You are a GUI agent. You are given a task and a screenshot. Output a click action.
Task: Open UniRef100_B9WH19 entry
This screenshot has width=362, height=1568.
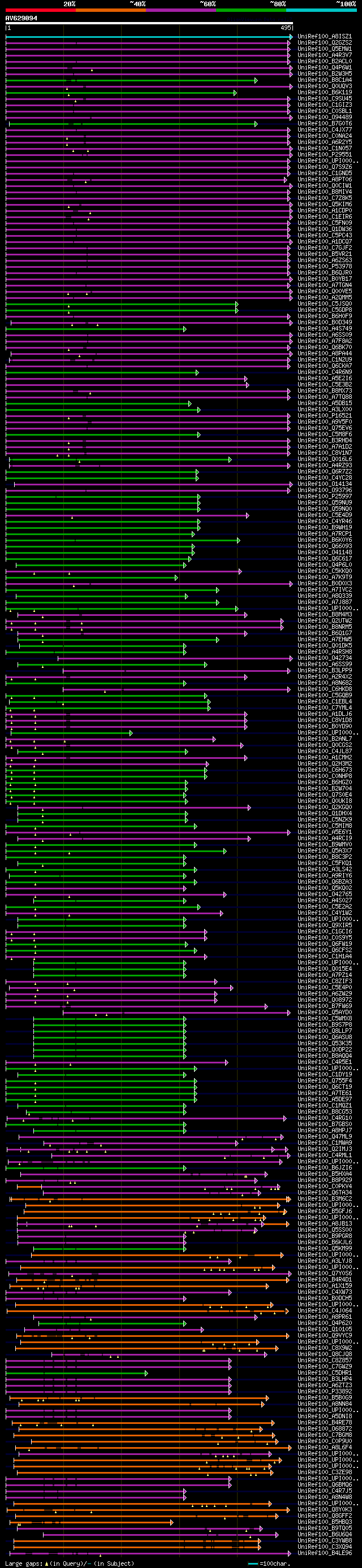click(324, 527)
